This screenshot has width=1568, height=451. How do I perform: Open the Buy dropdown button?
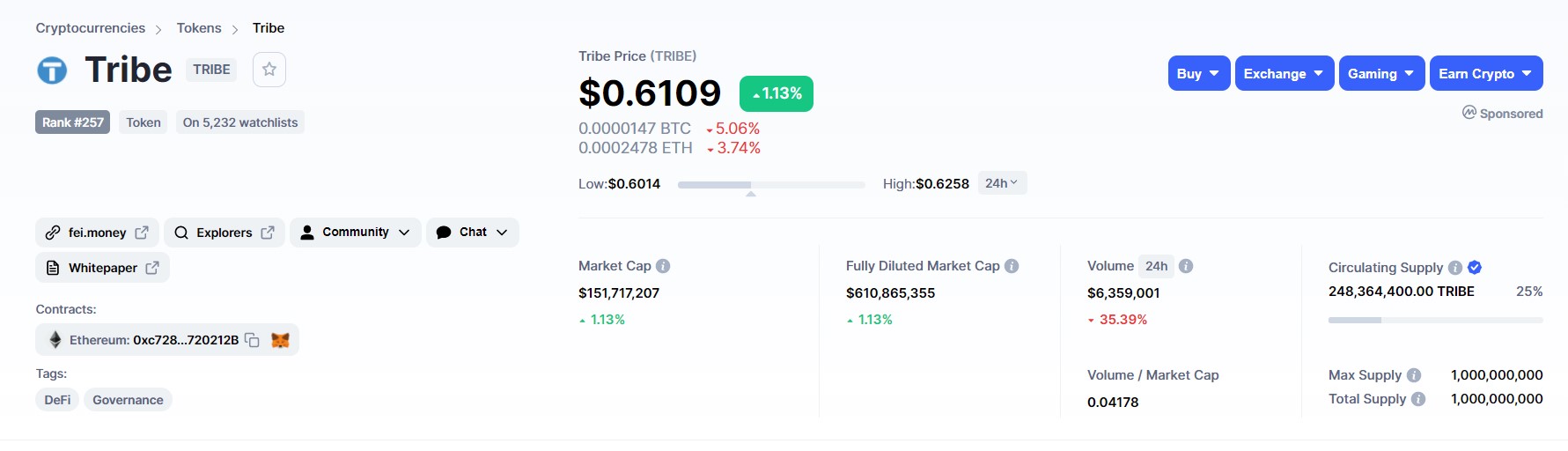click(1199, 73)
